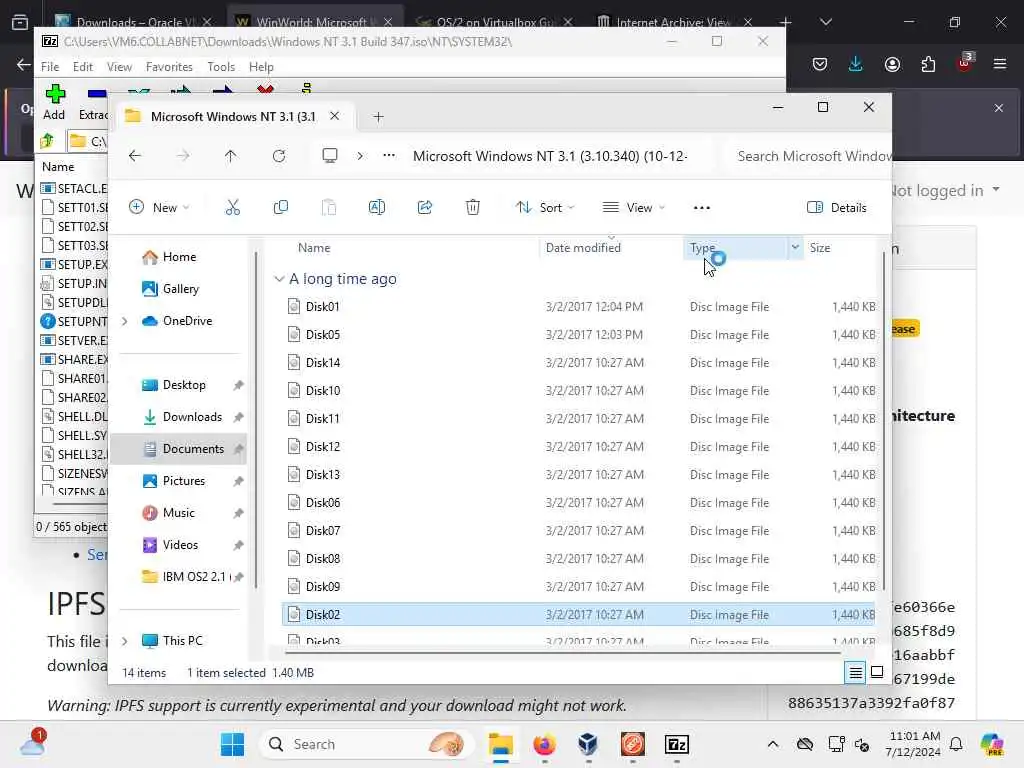Open File menu in 7-Zip window
Viewport: 1024px width, 768px height.
coord(50,67)
